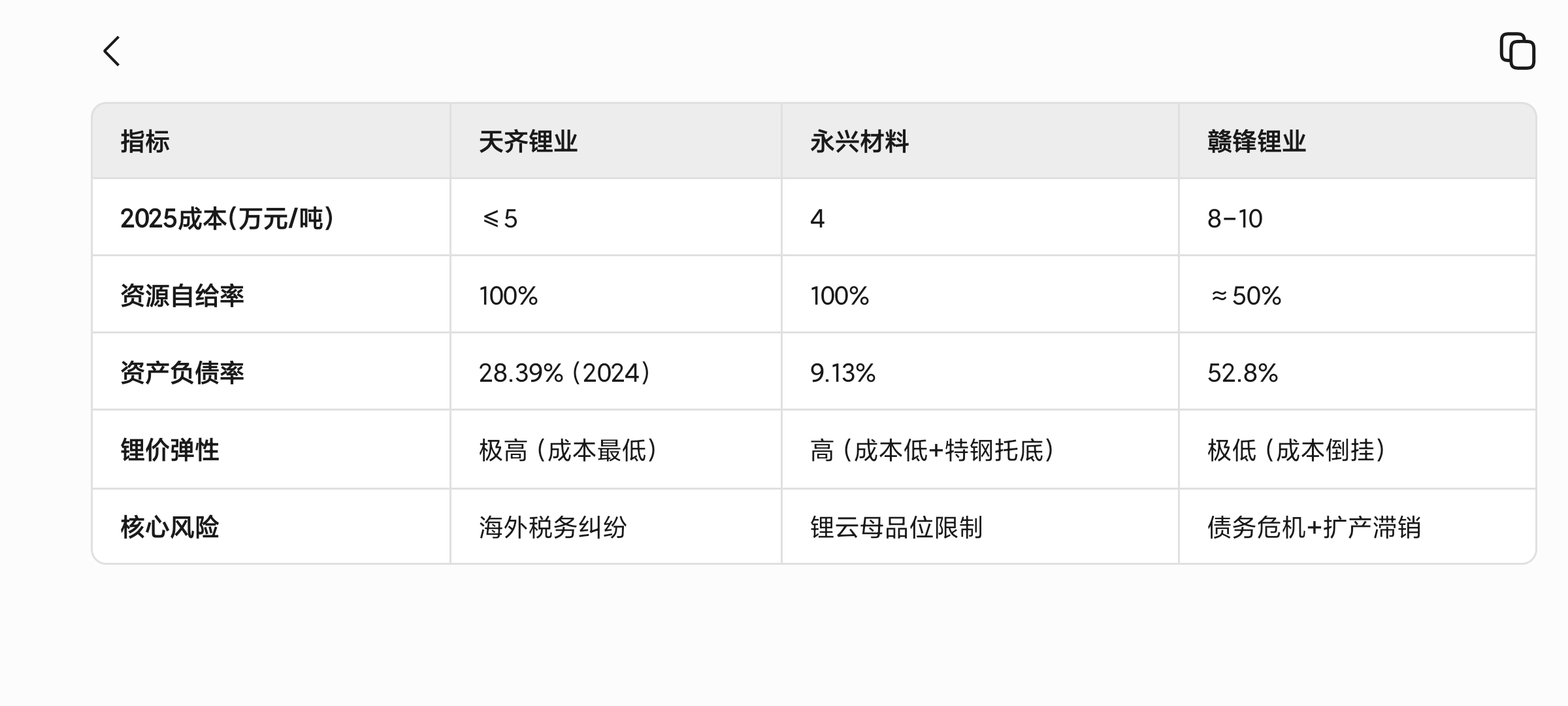Select the 天齐锂业 column header
The height and width of the screenshot is (706, 1568).
coord(528,141)
